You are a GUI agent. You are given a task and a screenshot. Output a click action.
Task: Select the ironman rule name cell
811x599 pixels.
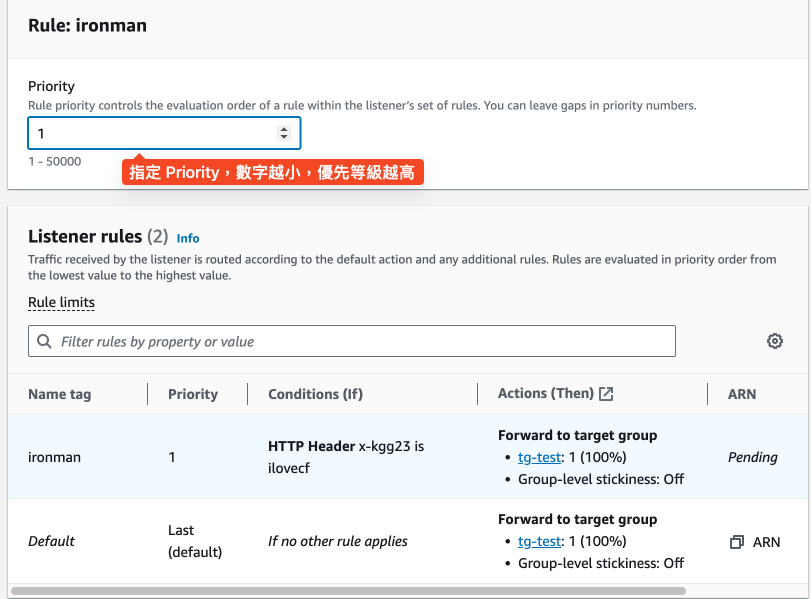[x=55, y=457]
